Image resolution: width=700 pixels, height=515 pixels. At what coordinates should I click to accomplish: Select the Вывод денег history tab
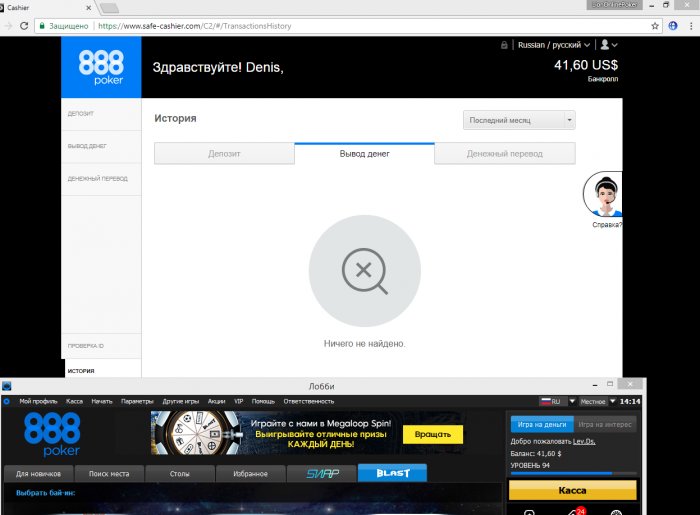pyautogui.click(x=364, y=154)
